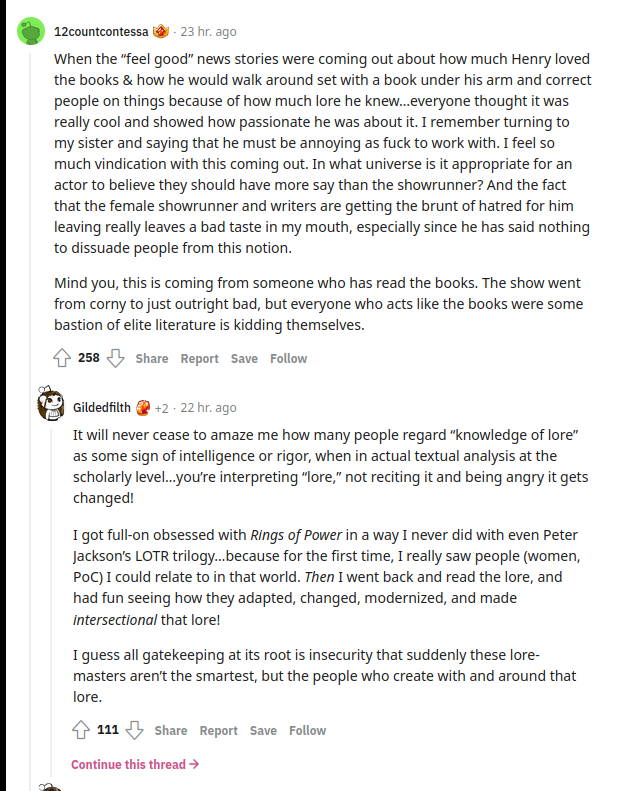Click the '22 hr. ago' timestamp

[208, 407]
